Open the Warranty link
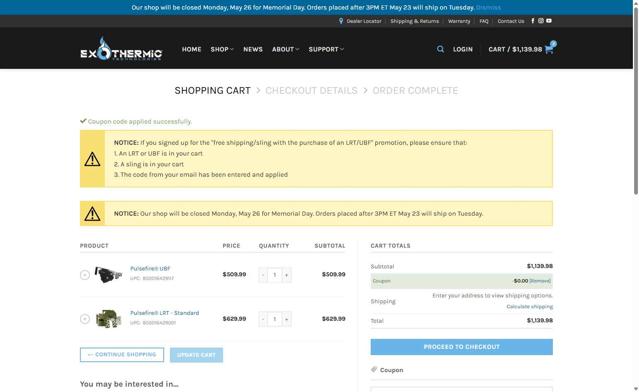The image size is (639, 392). coord(459,21)
